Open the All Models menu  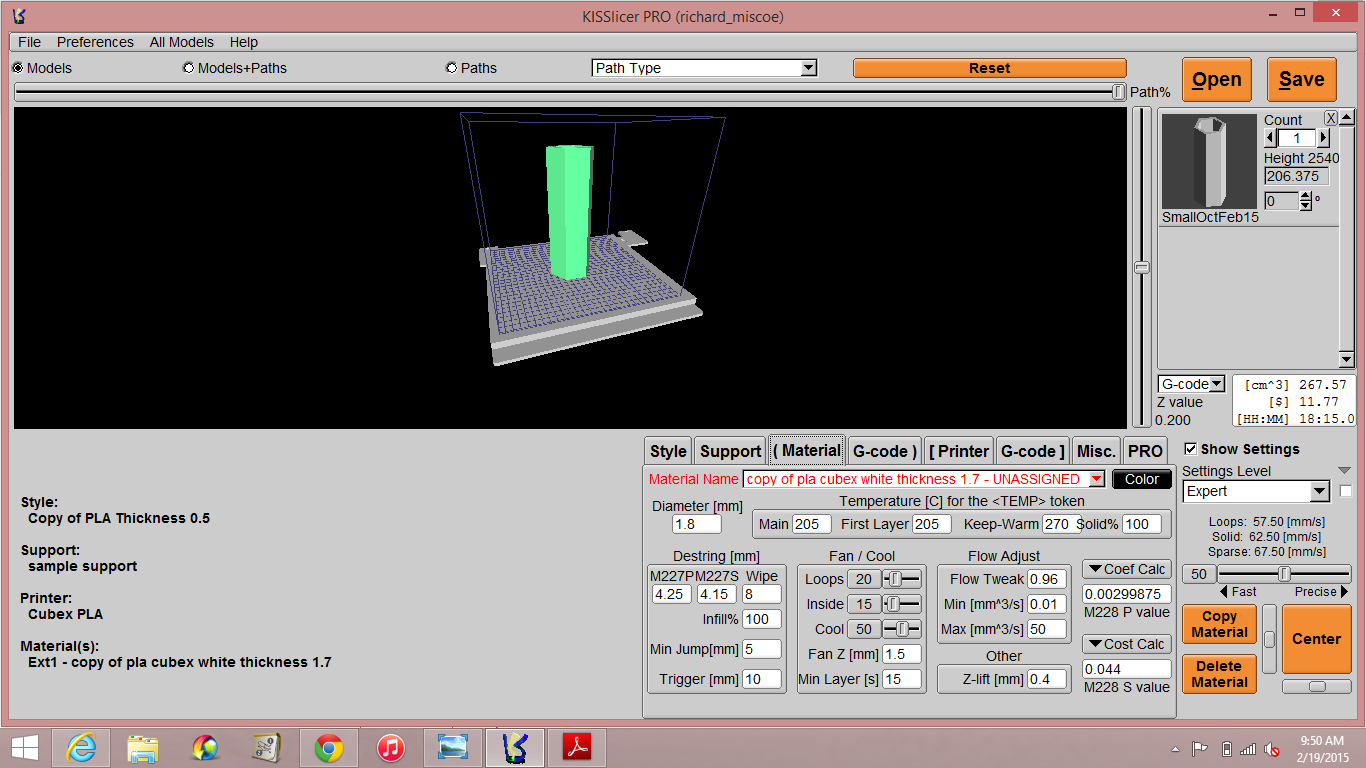pos(182,42)
